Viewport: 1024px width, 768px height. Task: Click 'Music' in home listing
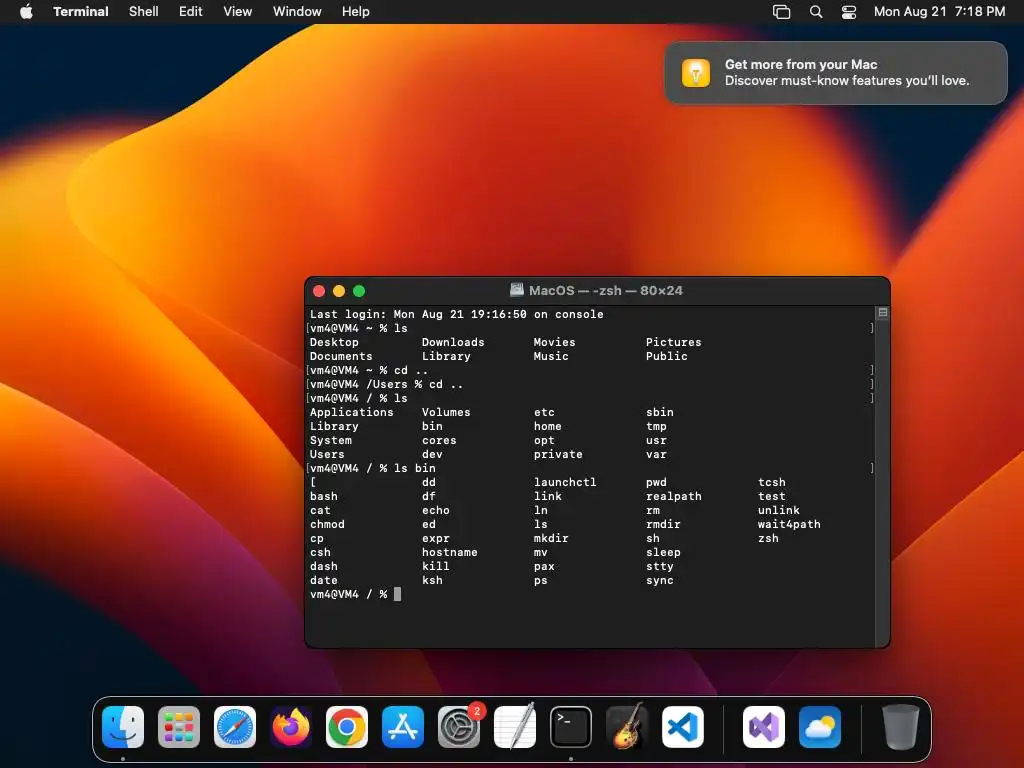tap(551, 356)
